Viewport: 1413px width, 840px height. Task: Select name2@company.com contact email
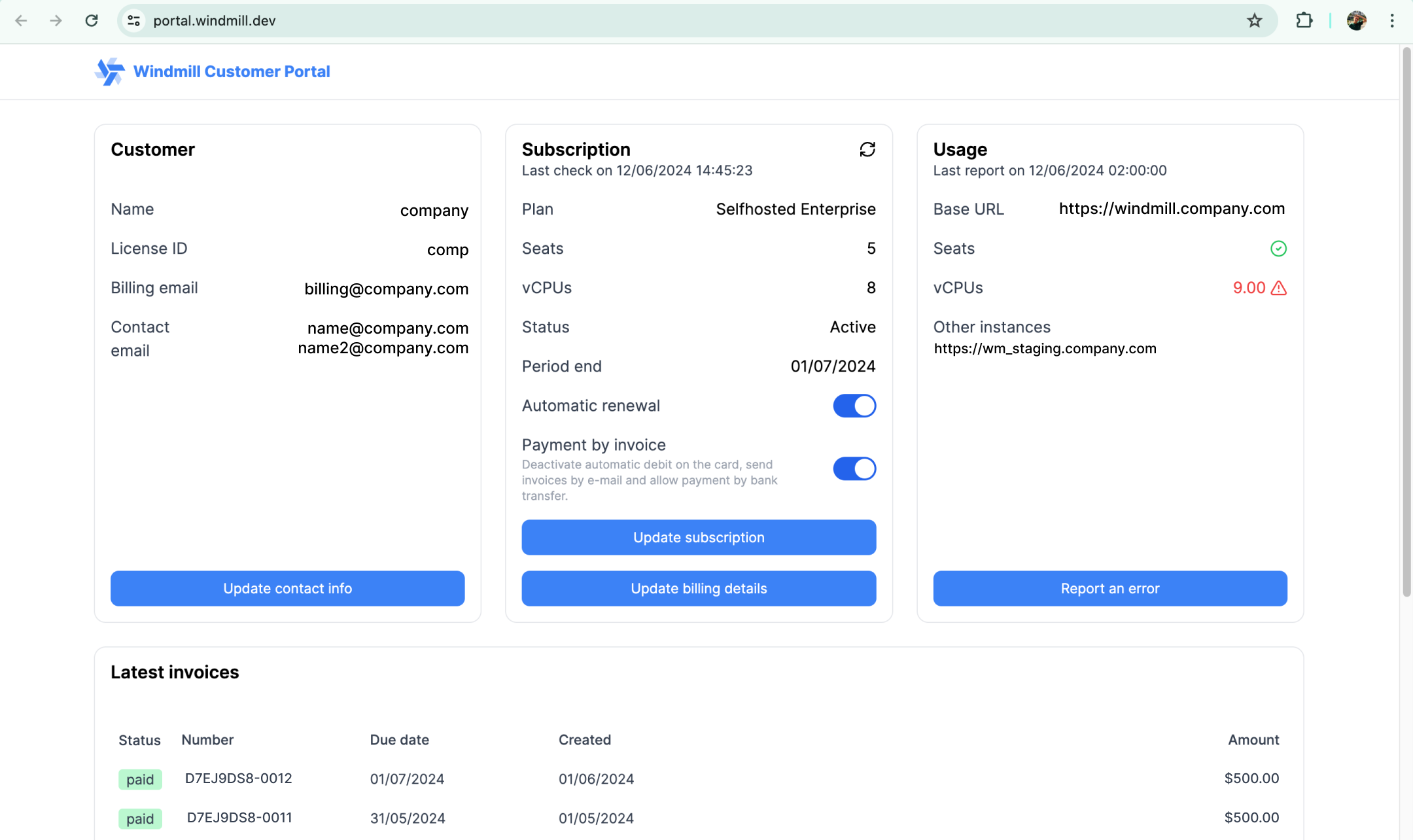(383, 347)
